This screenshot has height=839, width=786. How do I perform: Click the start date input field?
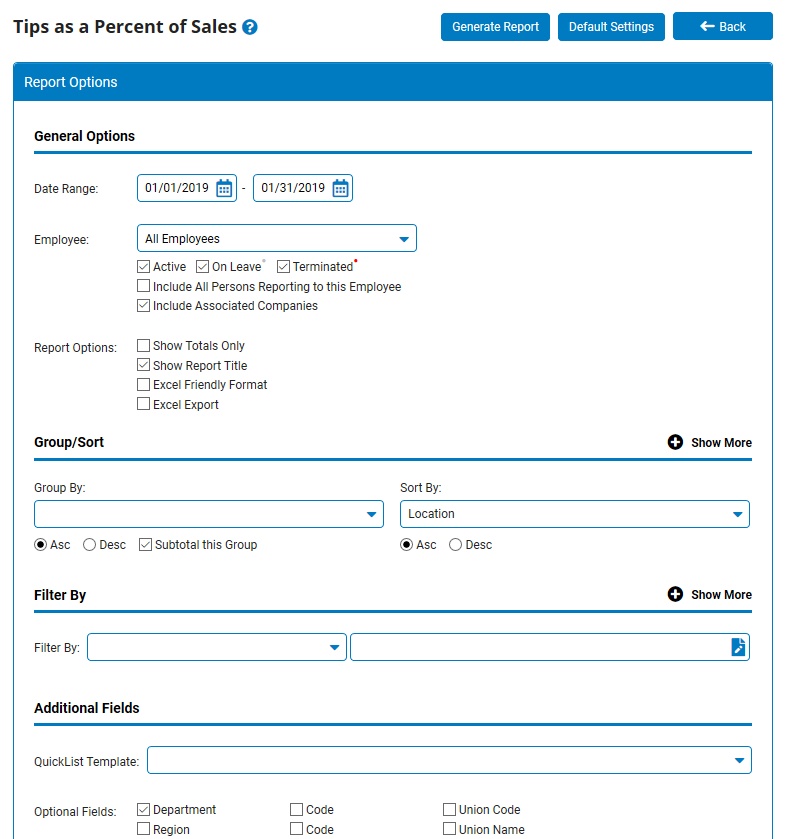coord(176,188)
